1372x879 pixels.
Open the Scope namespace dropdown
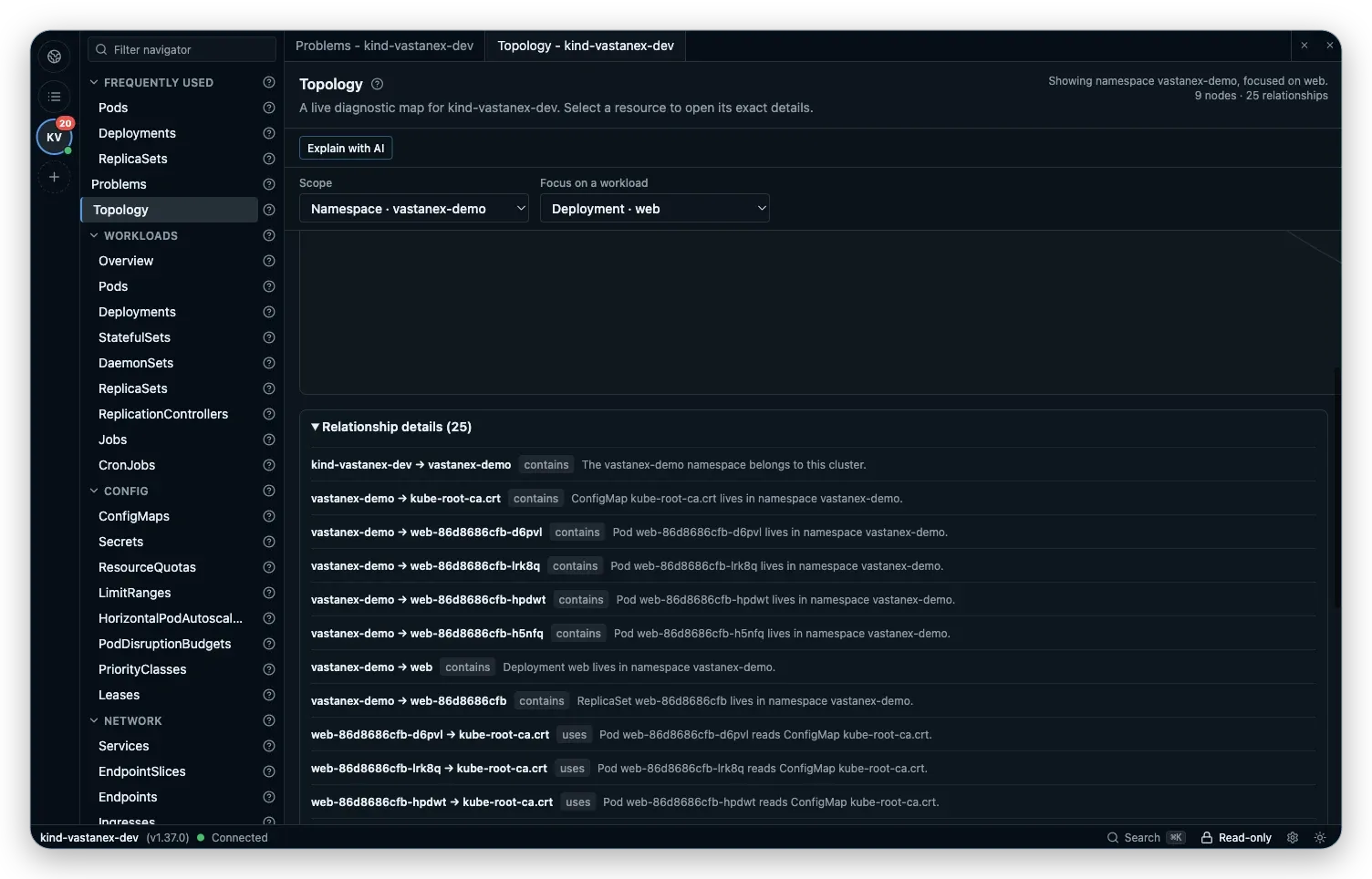point(414,209)
